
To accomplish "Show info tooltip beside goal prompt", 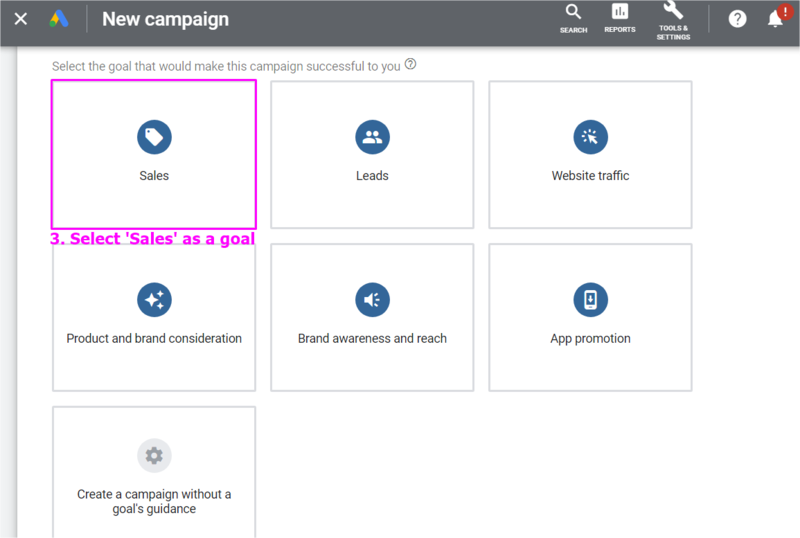I will [x=410, y=65].
